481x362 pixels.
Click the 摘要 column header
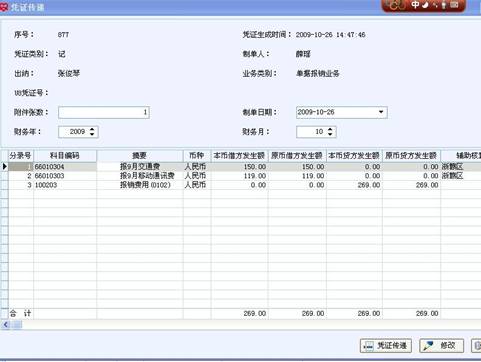(x=140, y=156)
